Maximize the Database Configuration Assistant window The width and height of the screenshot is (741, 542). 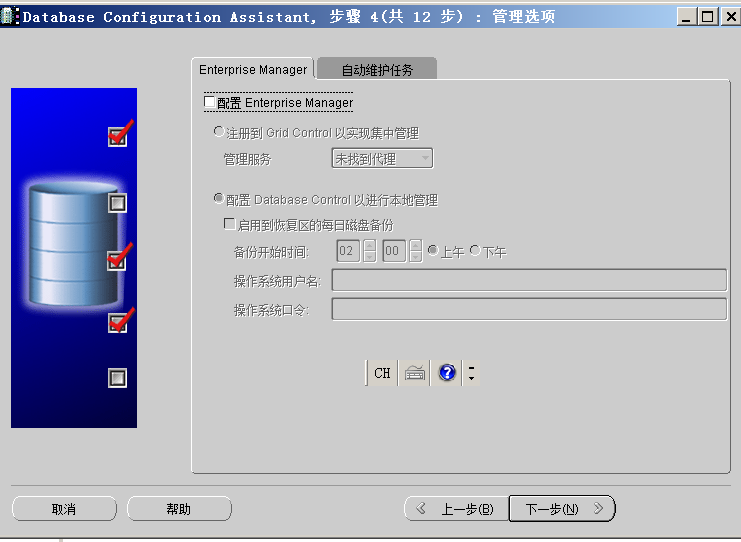coord(707,17)
